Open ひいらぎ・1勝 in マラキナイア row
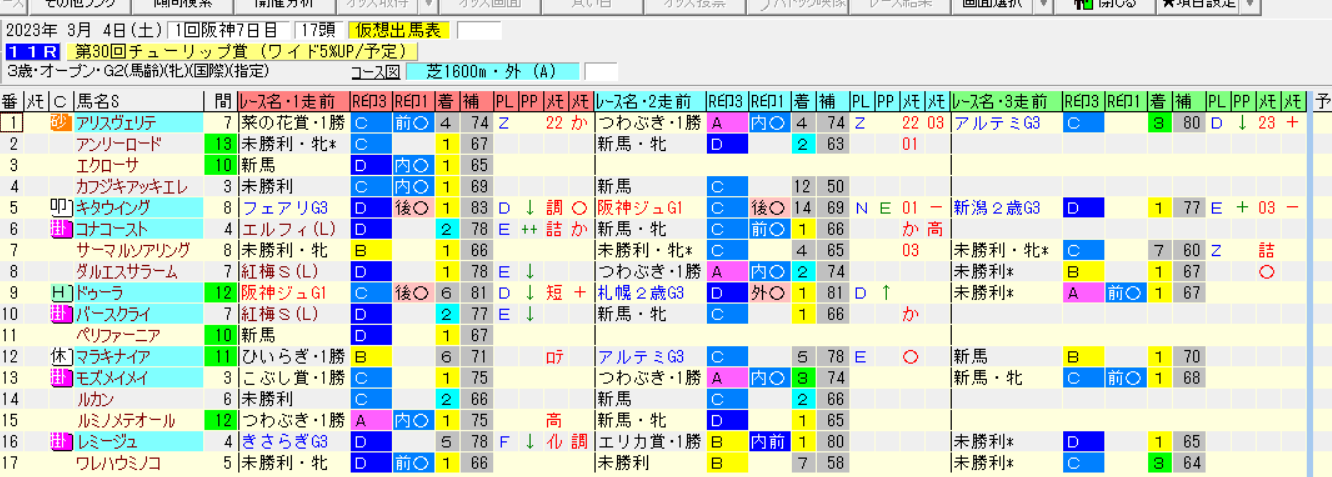 [x=292, y=357]
